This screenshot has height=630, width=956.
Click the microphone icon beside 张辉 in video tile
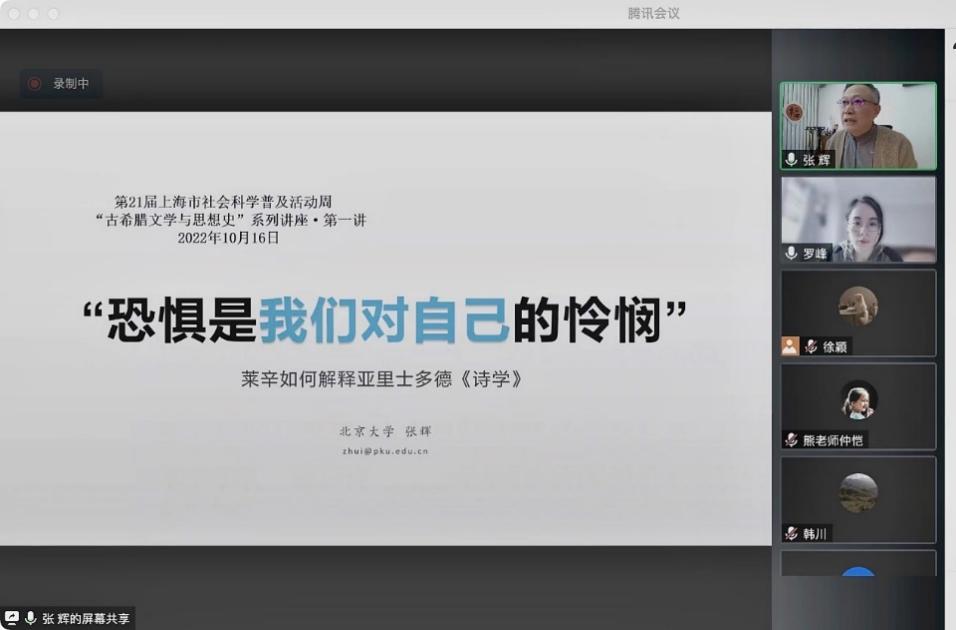tap(791, 160)
